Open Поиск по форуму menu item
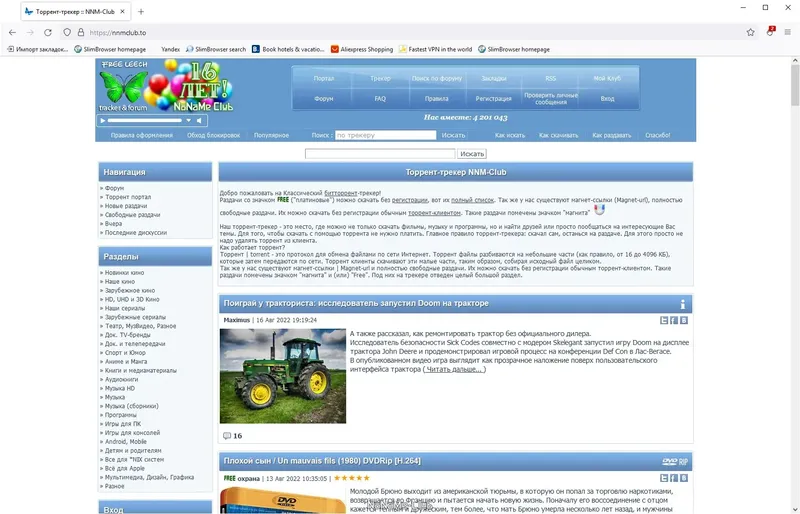 (437, 78)
